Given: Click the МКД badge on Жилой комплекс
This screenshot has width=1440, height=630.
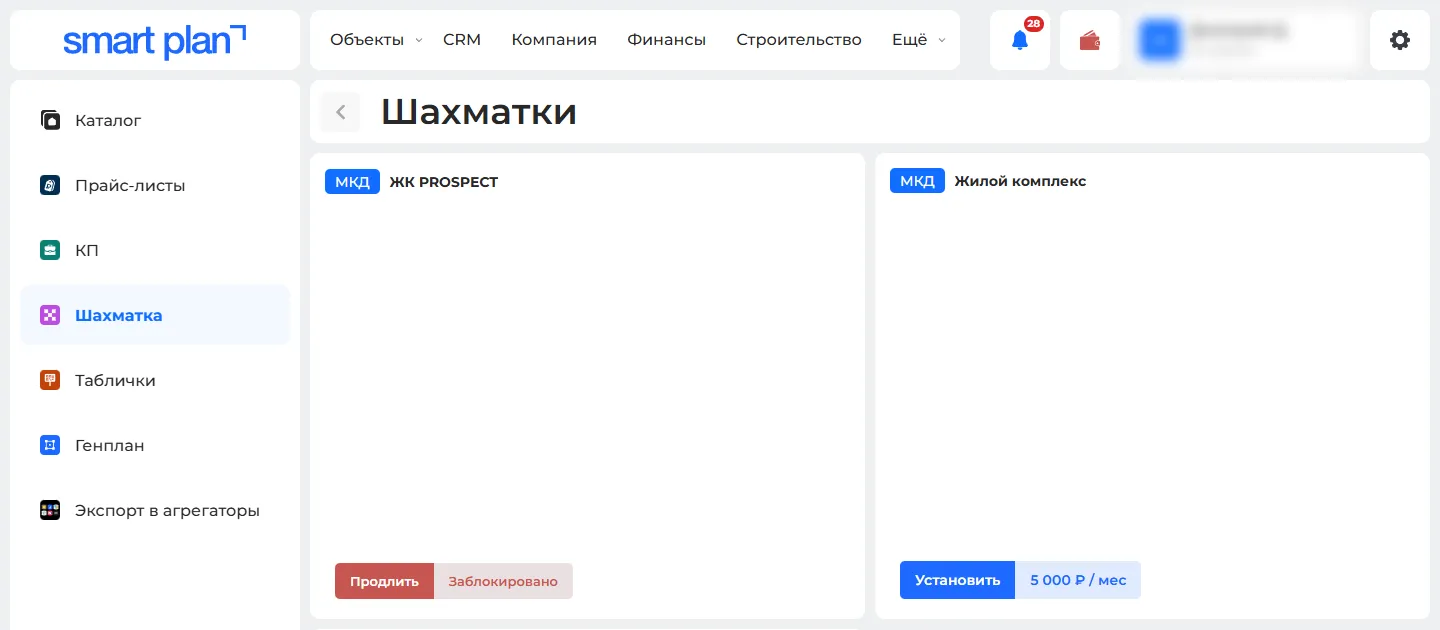Looking at the screenshot, I should [917, 181].
